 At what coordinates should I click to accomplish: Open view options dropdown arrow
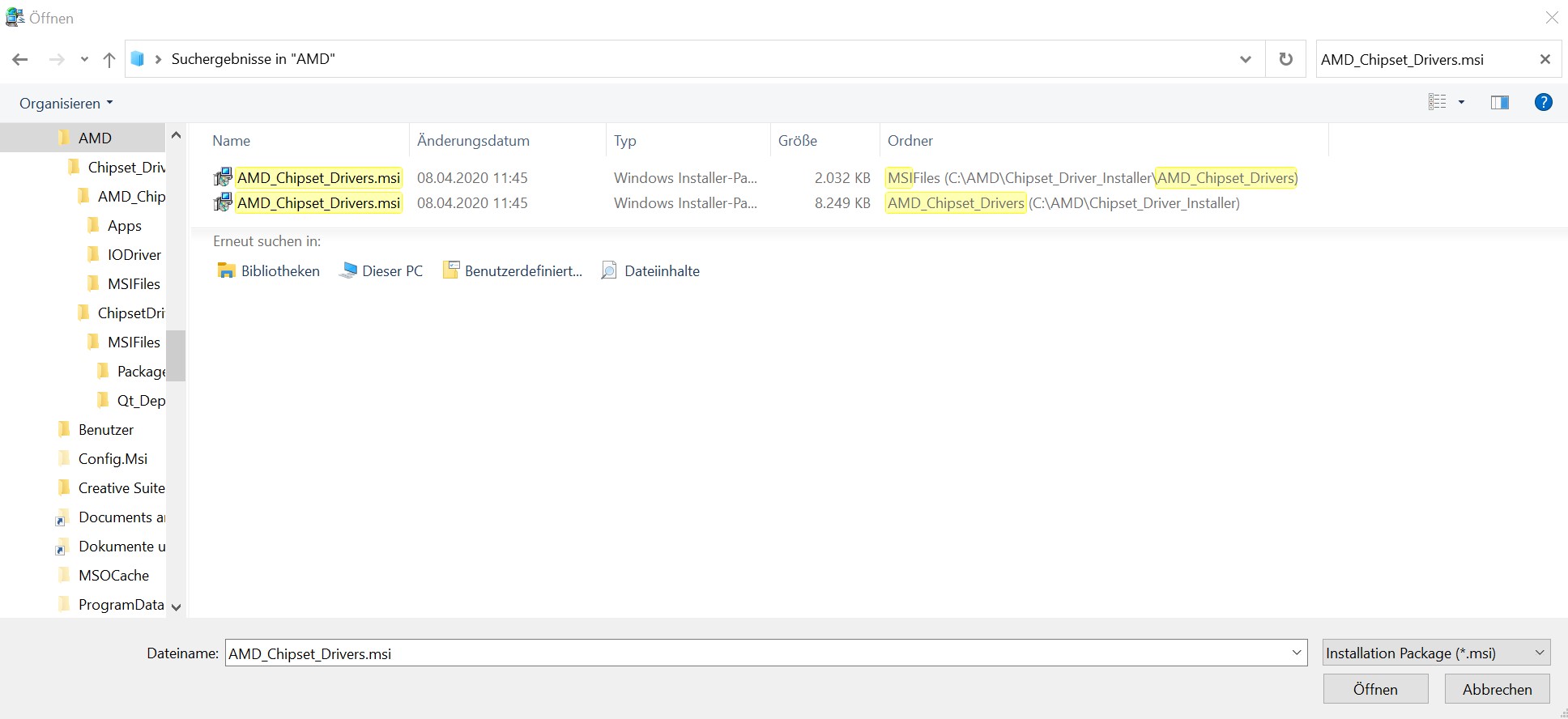(1461, 102)
